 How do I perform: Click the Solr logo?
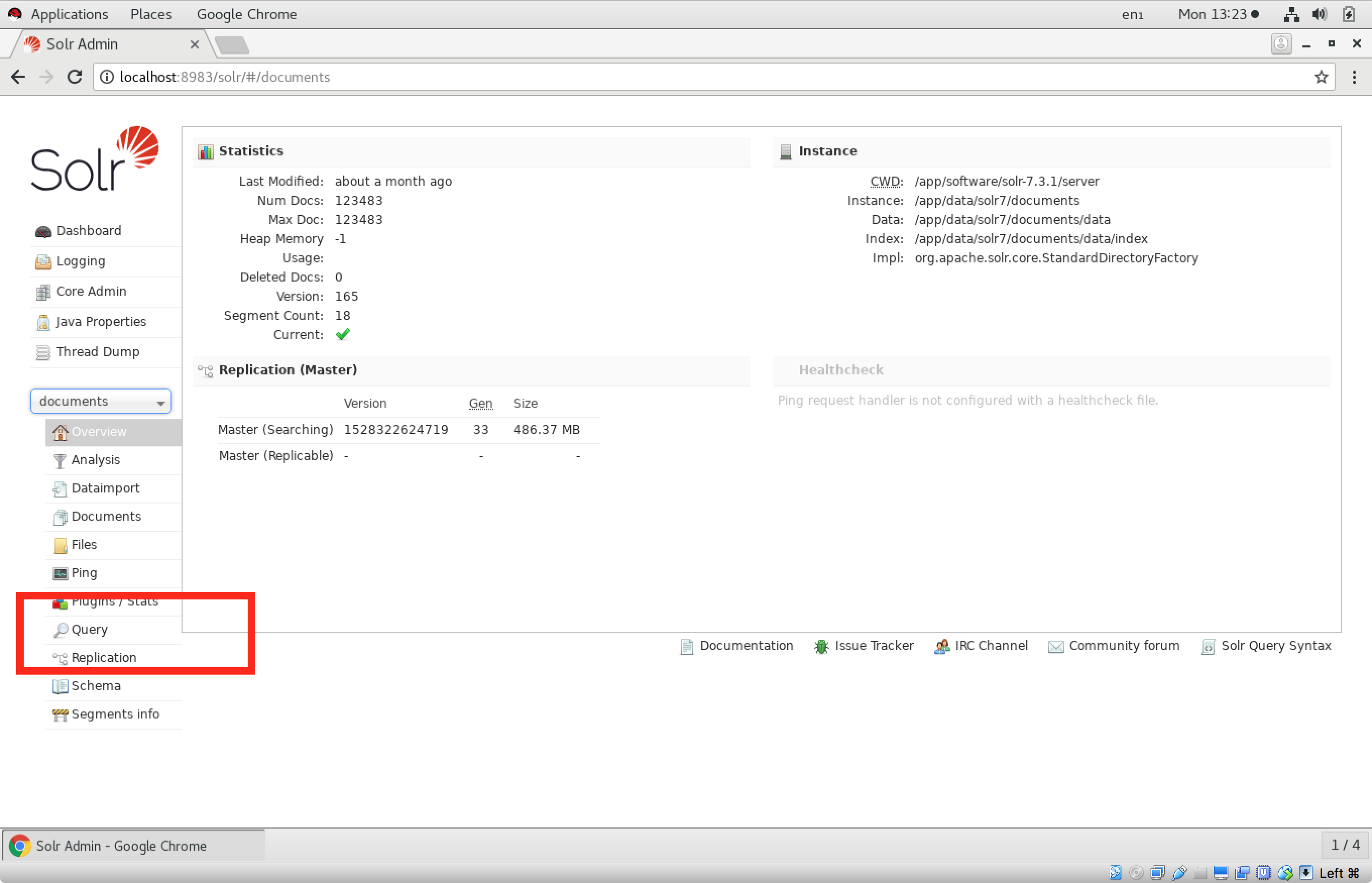(x=94, y=159)
